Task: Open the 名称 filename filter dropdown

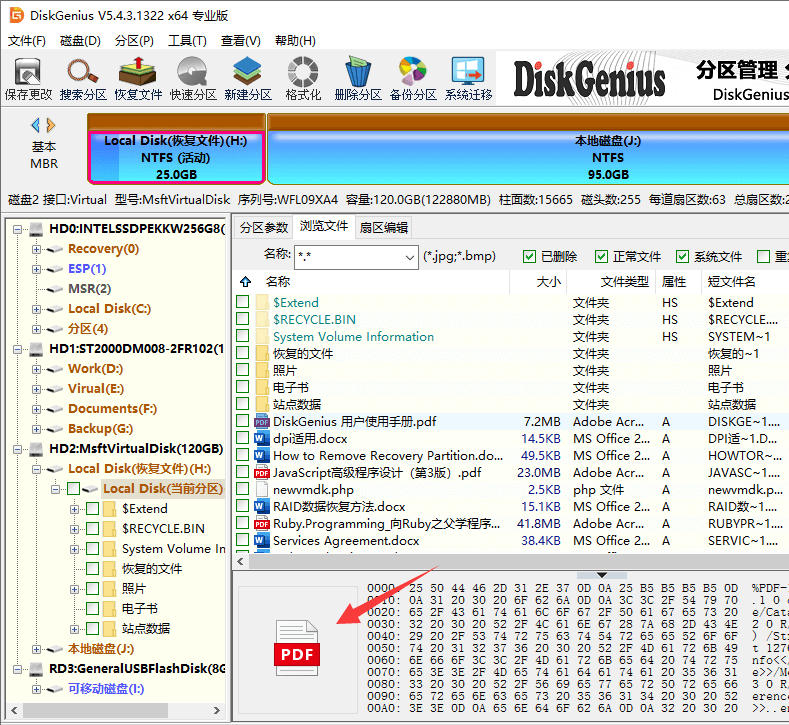Action: tap(410, 258)
